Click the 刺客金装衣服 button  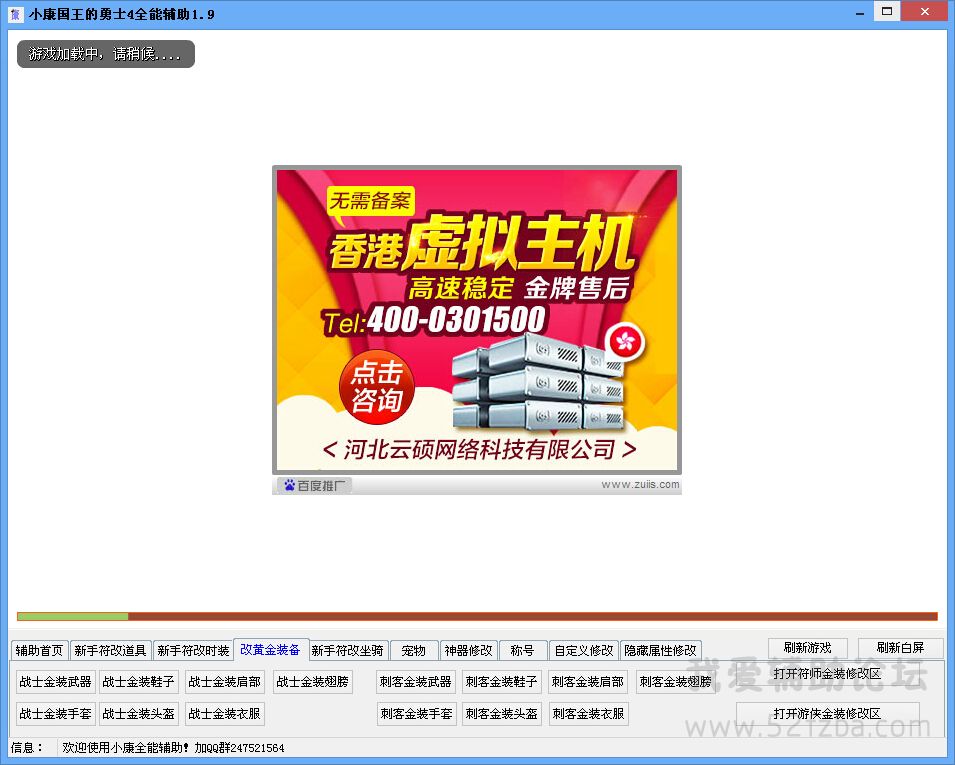pyautogui.click(x=588, y=713)
